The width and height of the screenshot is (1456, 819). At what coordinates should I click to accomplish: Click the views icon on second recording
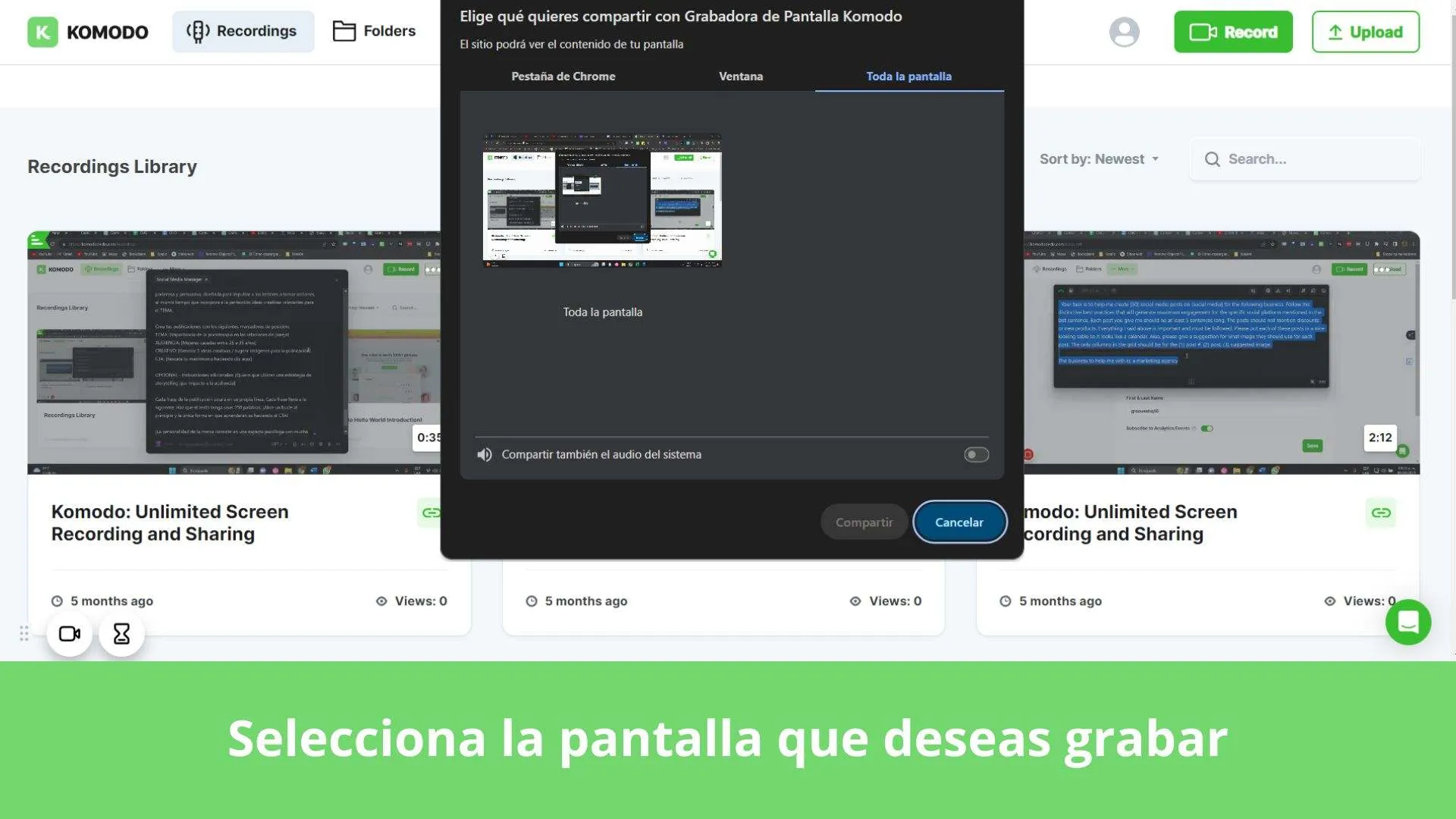click(855, 600)
